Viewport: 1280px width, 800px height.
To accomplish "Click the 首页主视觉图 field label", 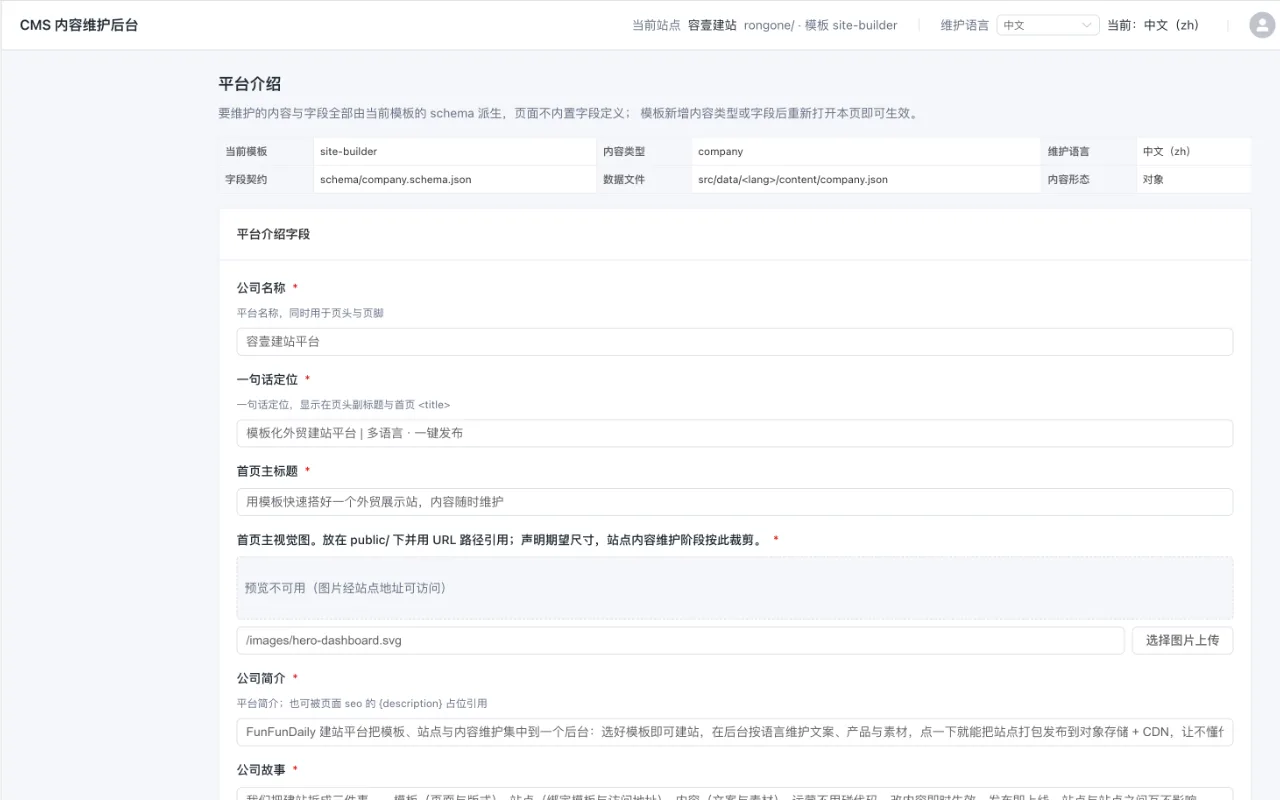I will [x=500, y=540].
